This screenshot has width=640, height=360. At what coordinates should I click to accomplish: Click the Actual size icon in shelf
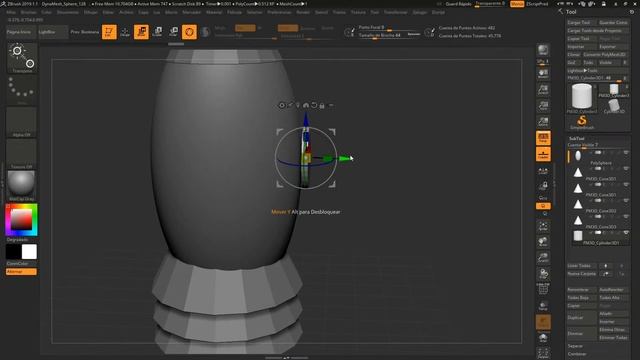pyautogui.click(x=543, y=106)
